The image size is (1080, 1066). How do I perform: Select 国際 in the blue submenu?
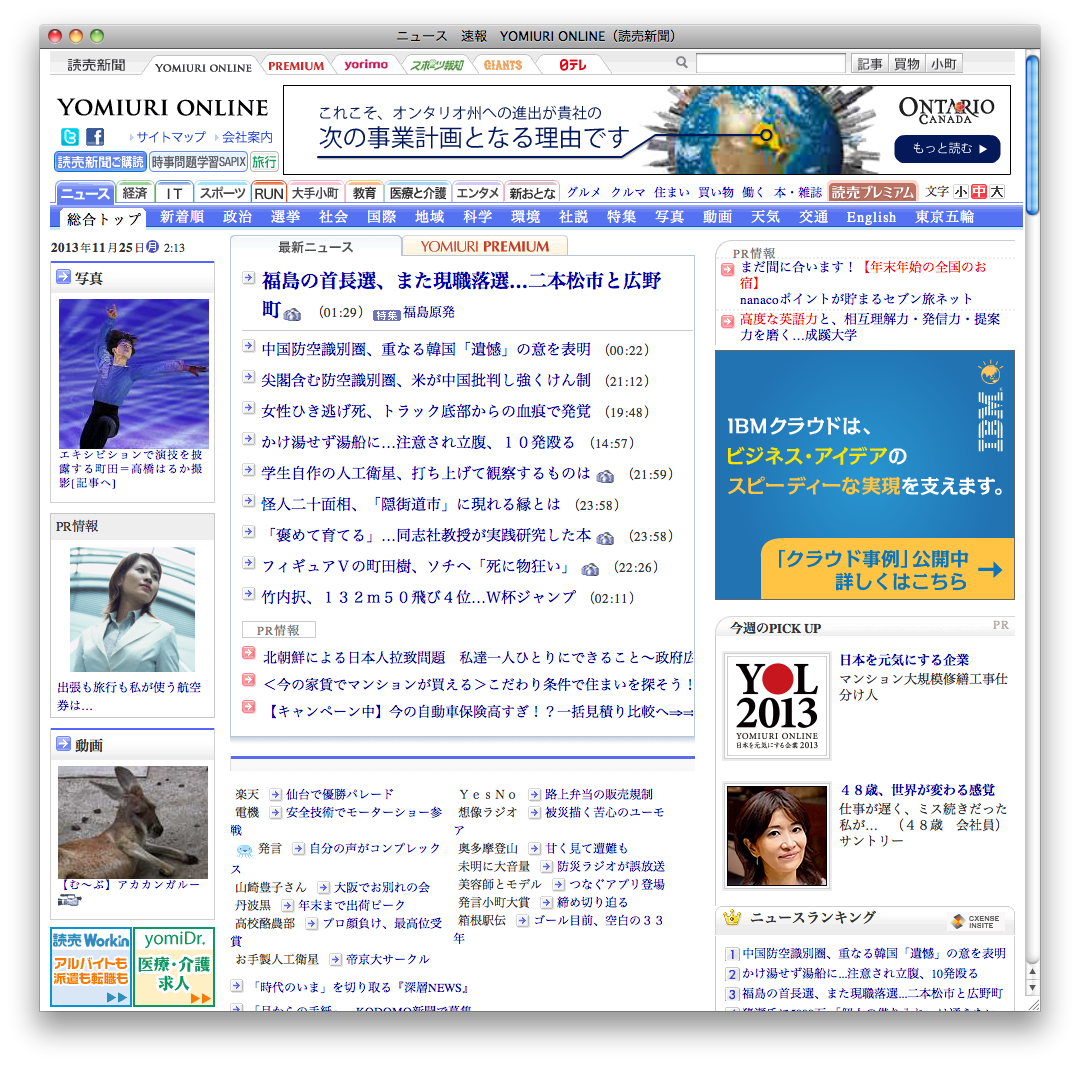pyautogui.click(x=382, y=217)
